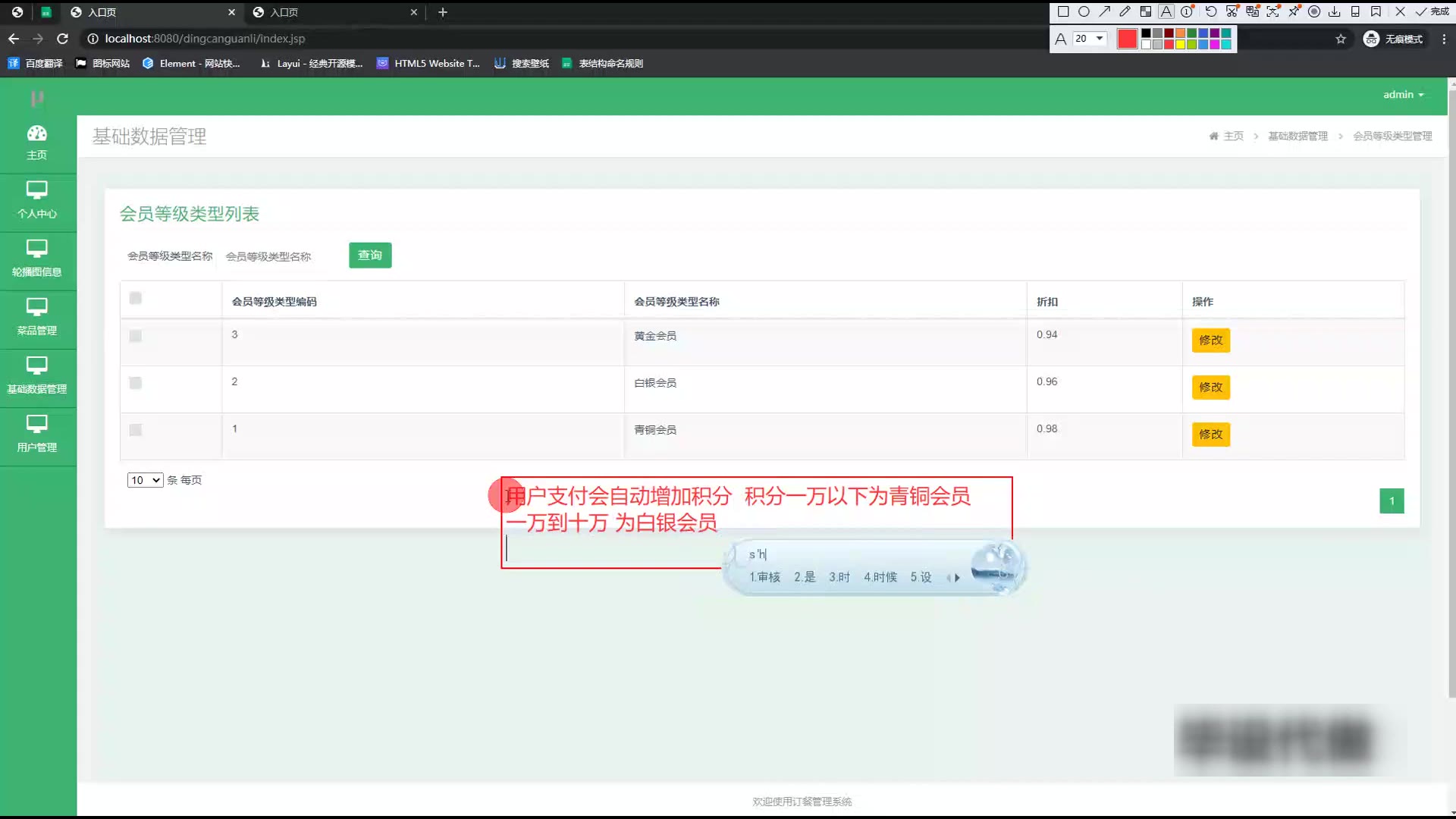
Task: Pick the yellow color swatch
Action: pos(1180,45)
